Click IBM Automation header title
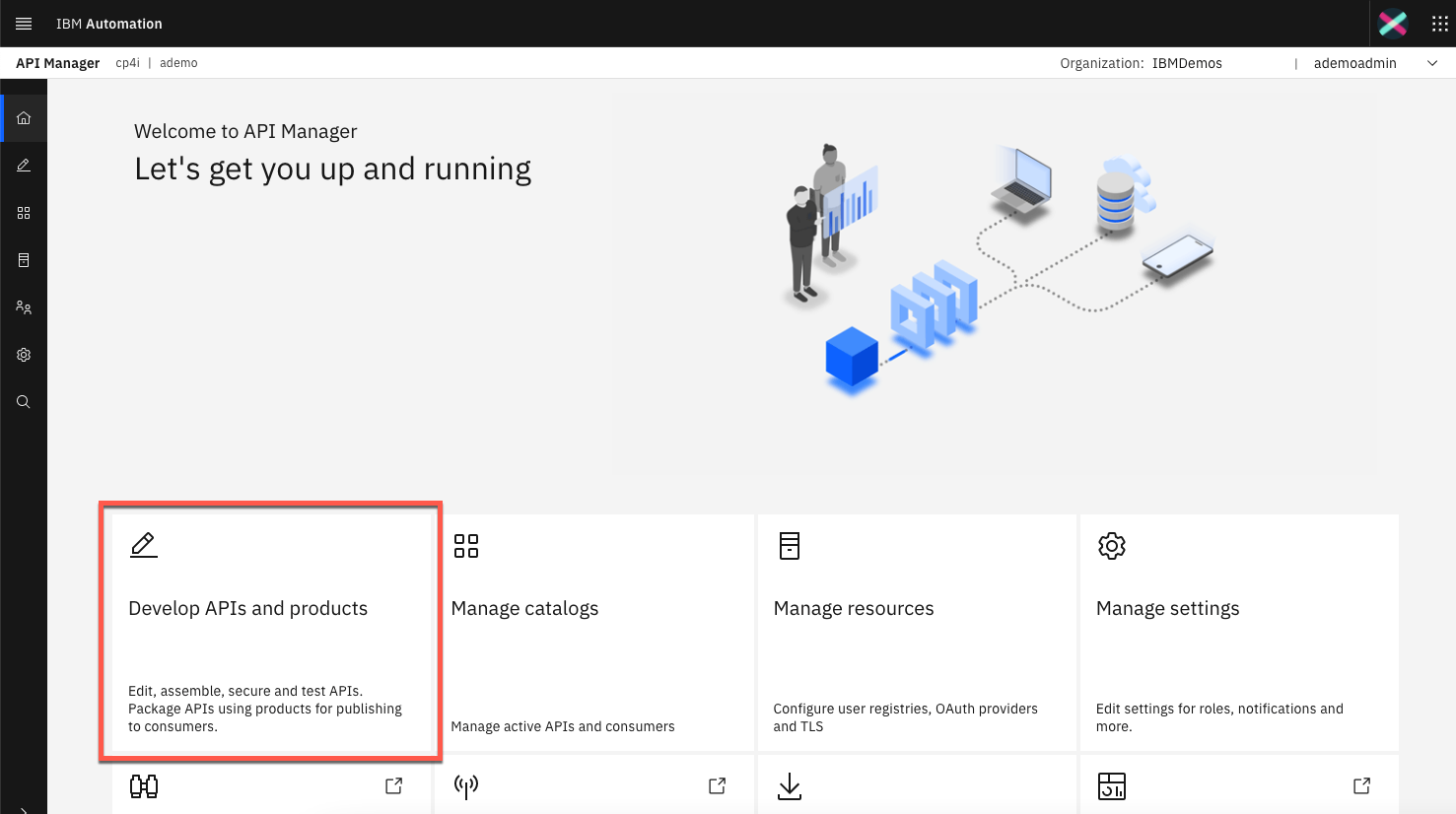 [x=109, y=24]
